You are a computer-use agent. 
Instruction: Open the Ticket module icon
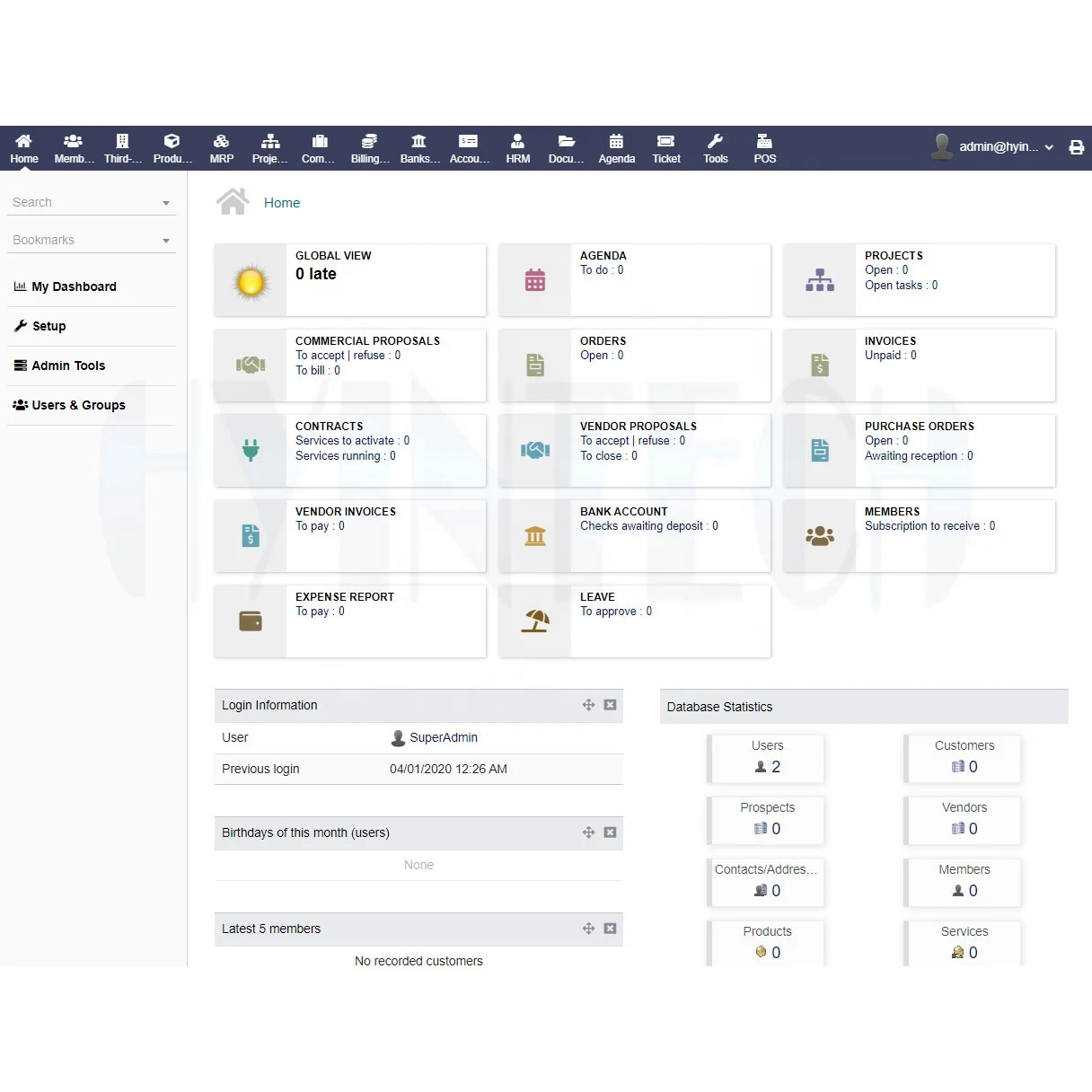(665, 141)
